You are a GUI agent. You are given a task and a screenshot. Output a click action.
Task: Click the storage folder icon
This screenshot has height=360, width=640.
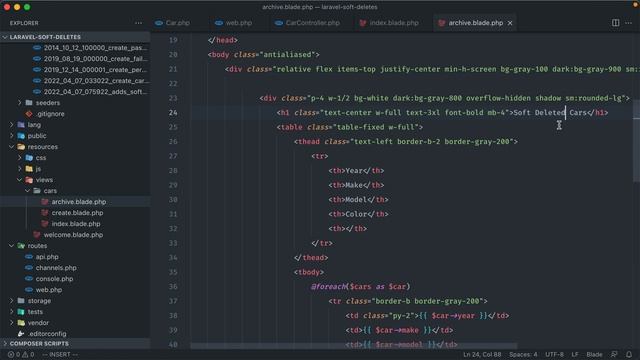(21, 301)
